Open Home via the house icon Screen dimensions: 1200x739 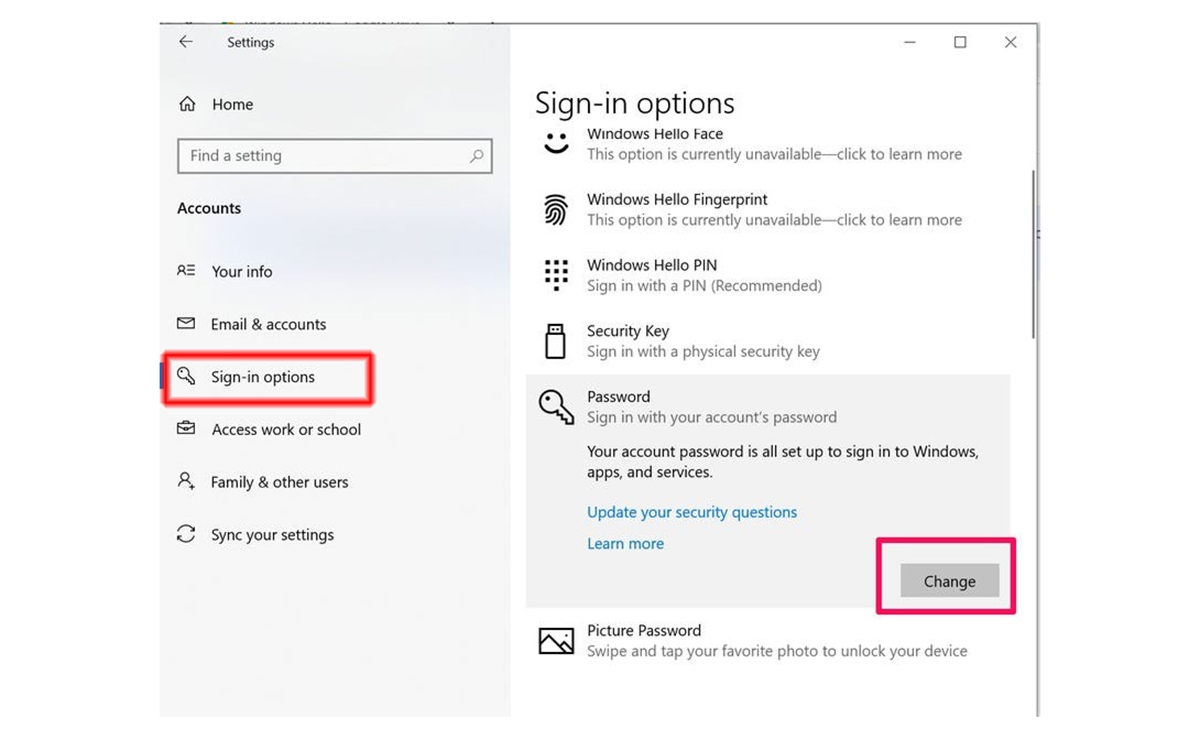186,104
